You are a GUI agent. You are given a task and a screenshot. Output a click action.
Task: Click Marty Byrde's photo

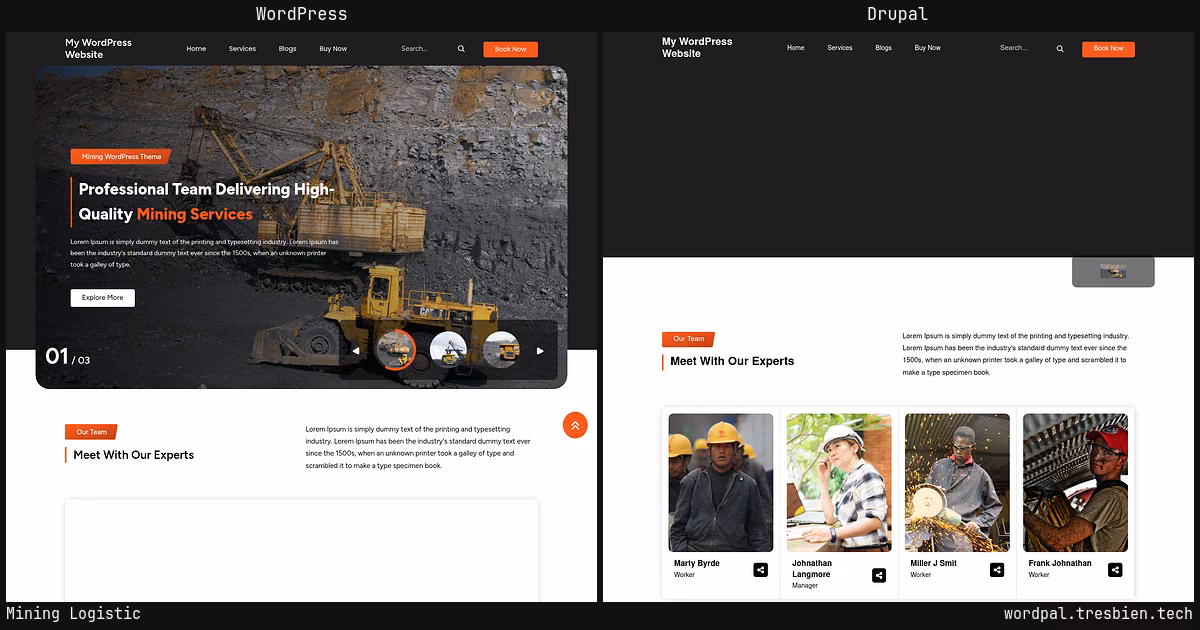tap(721, 483)
